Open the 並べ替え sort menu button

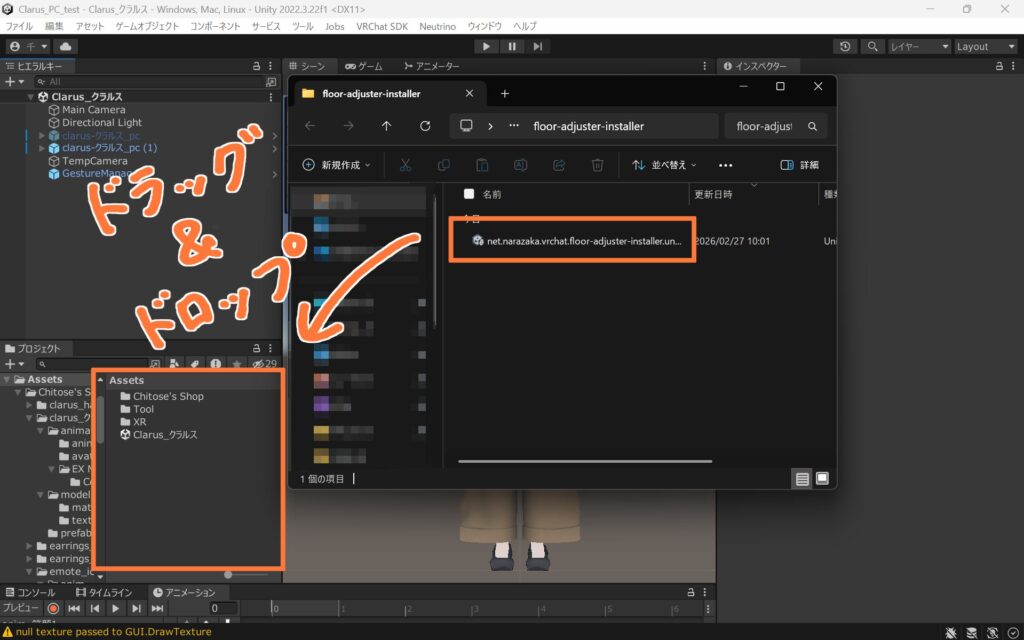pos(659,165)
